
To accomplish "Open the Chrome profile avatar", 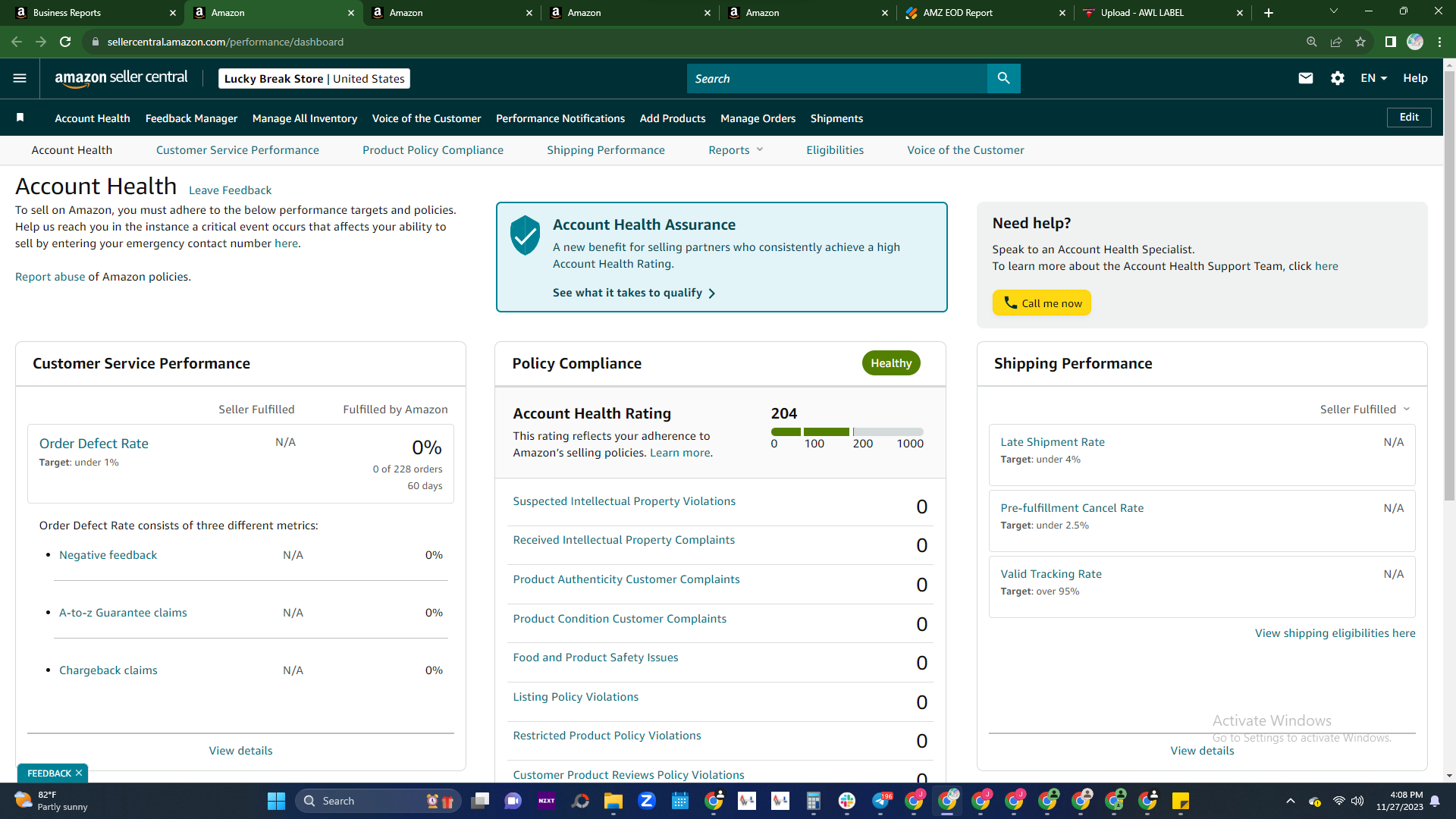I will tap(1415, 42).
